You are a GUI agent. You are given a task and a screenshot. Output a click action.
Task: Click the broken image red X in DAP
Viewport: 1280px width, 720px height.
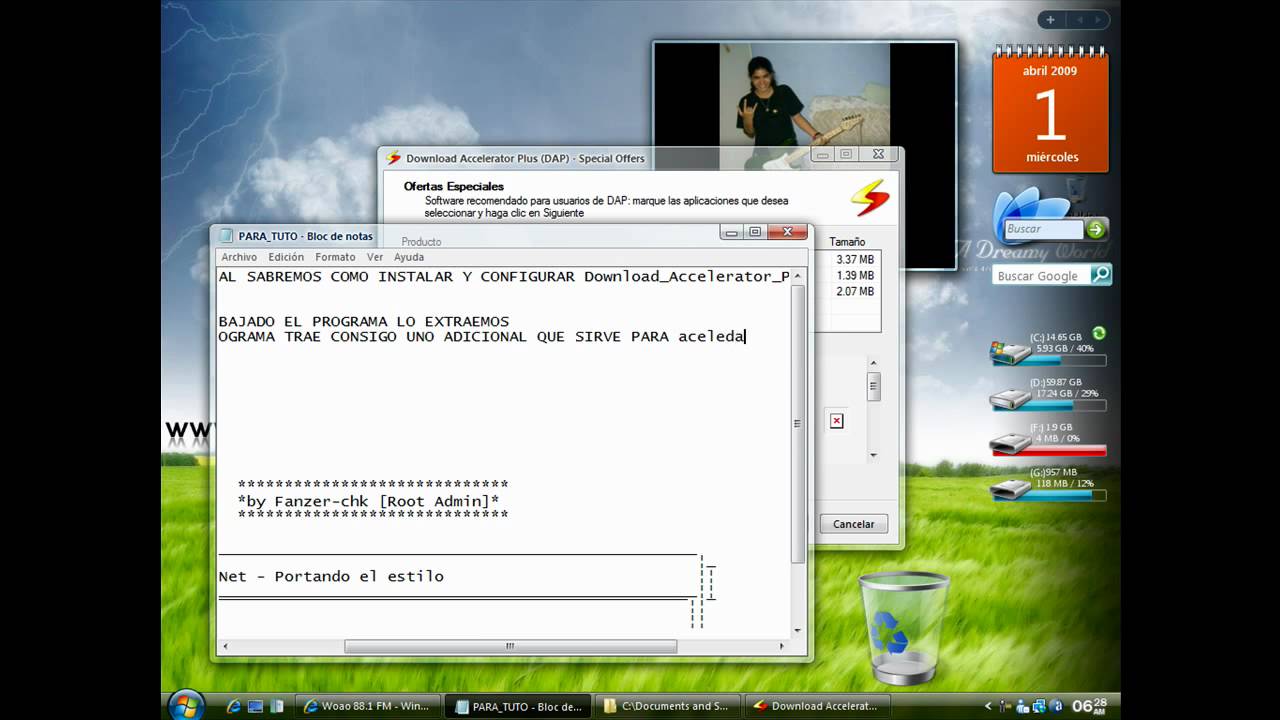pos(836,421)
